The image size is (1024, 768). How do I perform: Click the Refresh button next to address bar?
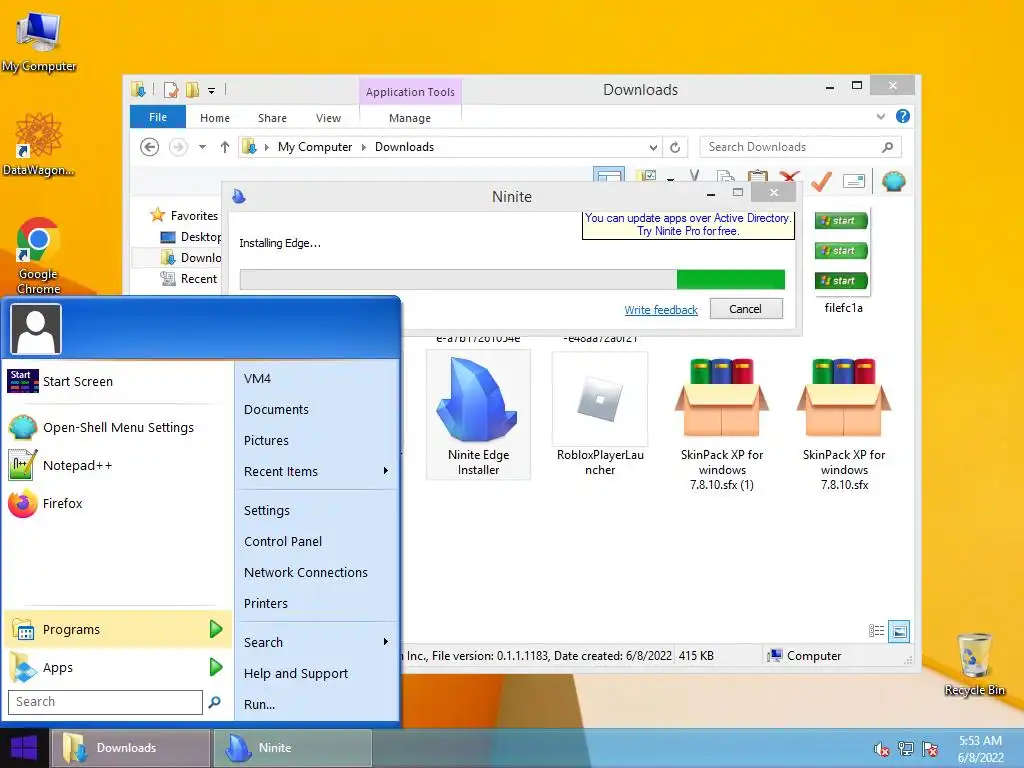point(675,147)
